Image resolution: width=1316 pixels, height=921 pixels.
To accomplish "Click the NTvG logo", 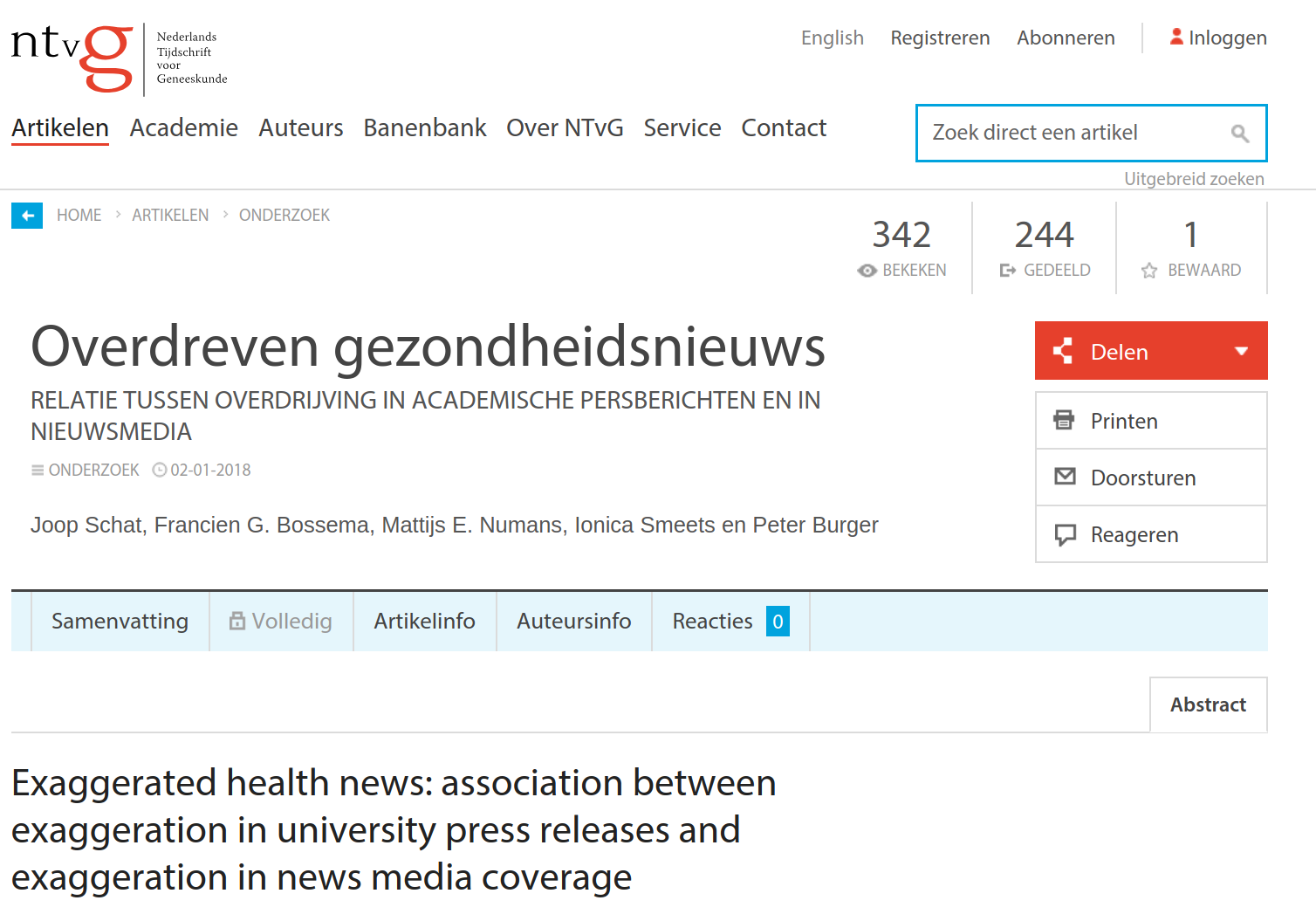I will (73, 58).
